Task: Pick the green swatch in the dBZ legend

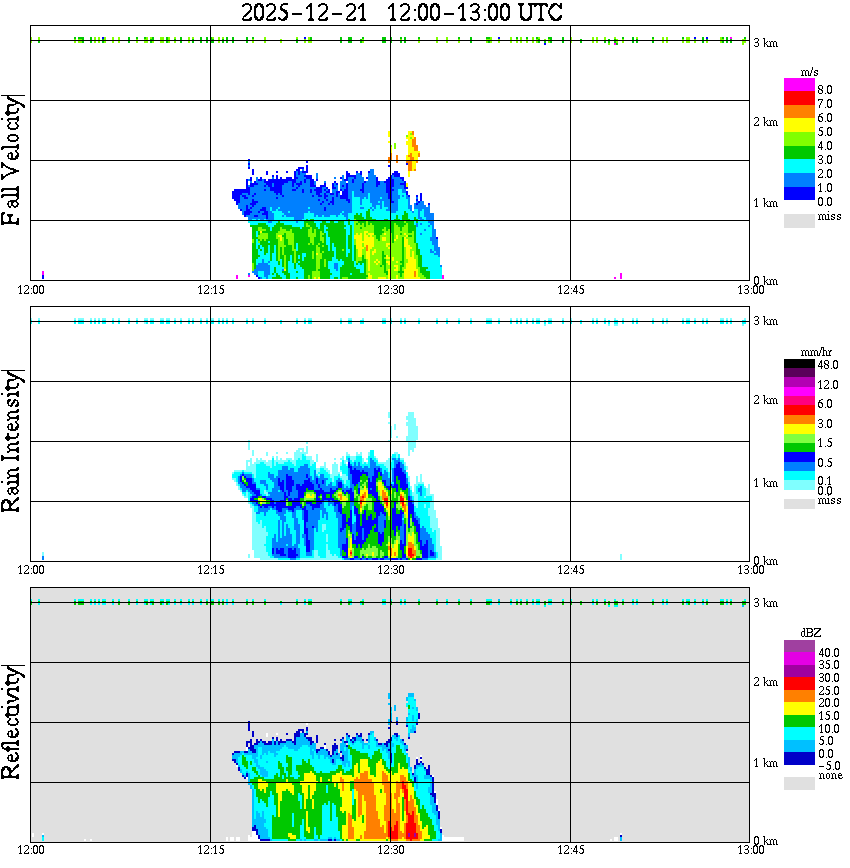Action: (x=799, y=721)
